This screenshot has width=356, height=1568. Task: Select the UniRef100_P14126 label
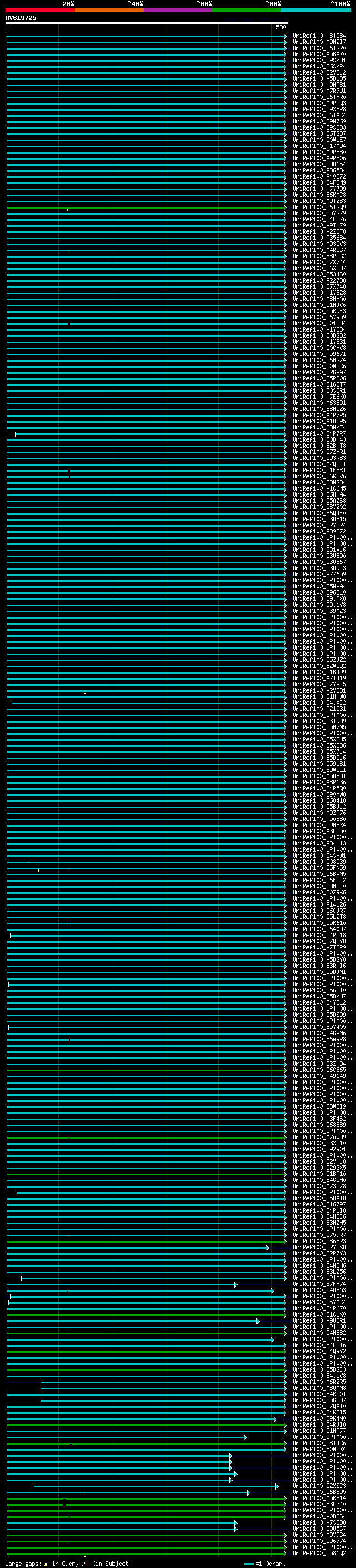[x=319, y=904]
